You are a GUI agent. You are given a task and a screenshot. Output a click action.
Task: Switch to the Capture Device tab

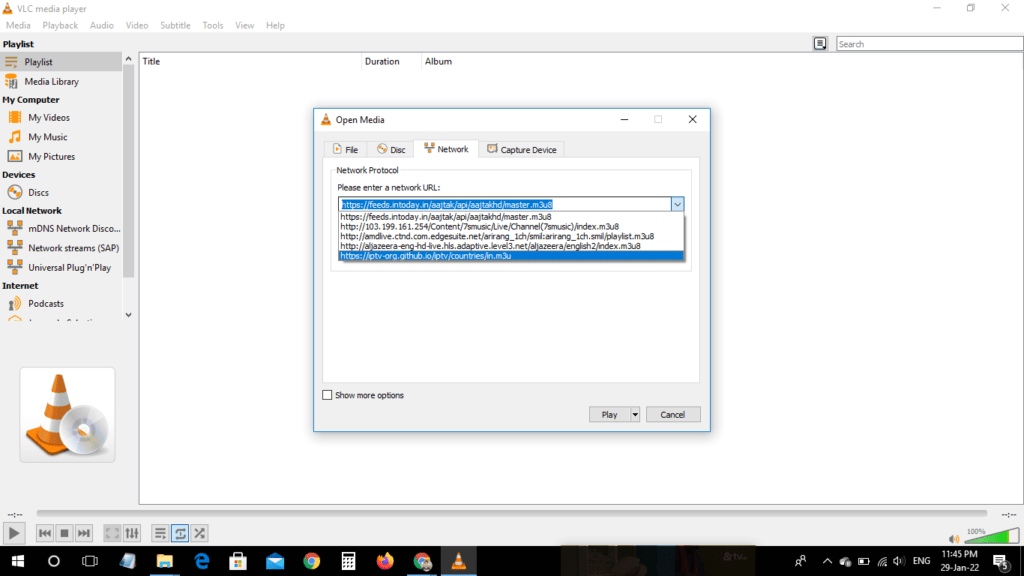click(522, 150)
